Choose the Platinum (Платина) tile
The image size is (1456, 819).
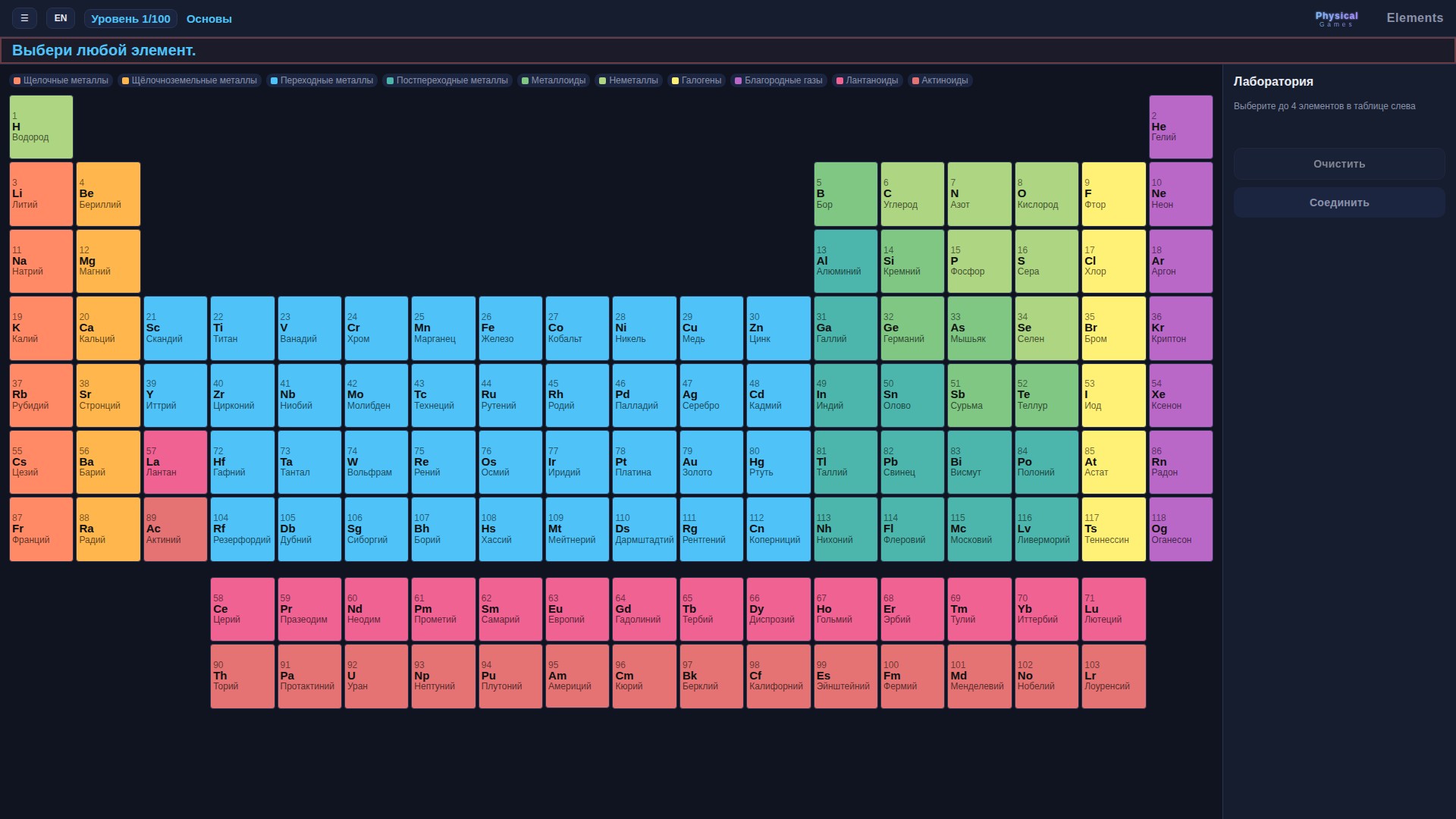[645, 463]
